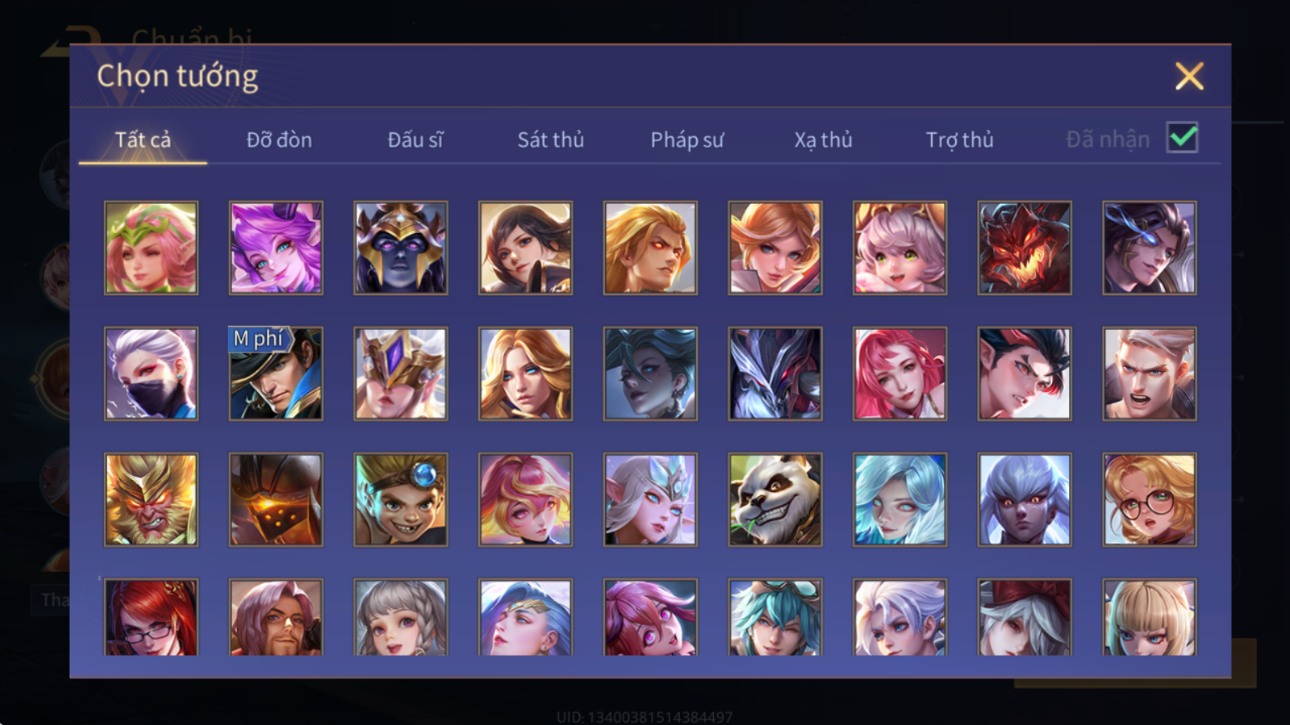Close the 'Chọn tướng' dialog
Screen dimensions: 1290x725
(1189, 76)
